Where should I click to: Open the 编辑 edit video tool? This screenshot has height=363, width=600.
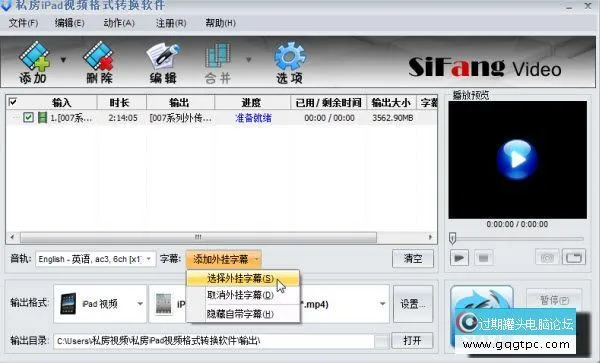pos(163,62)
